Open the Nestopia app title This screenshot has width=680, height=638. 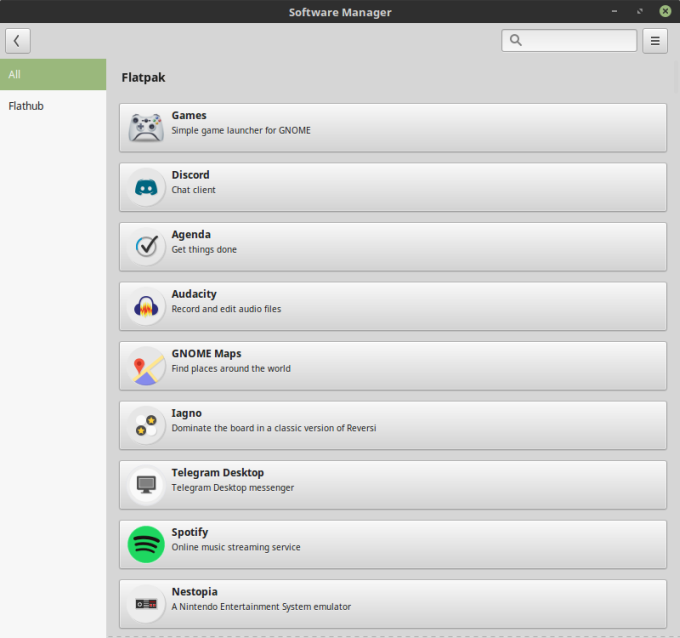tap(195, 592)
